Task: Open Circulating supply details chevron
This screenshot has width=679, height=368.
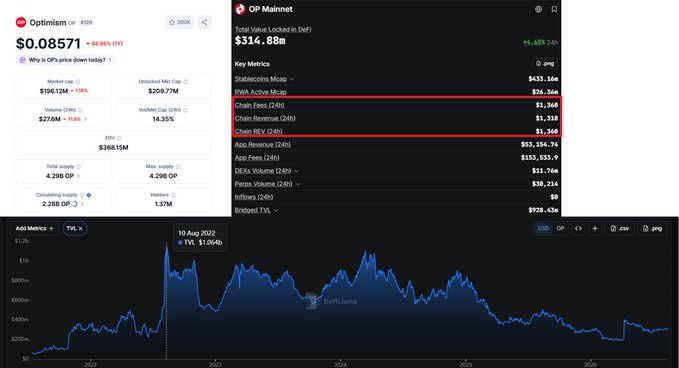Action: (x=82, y=204)
